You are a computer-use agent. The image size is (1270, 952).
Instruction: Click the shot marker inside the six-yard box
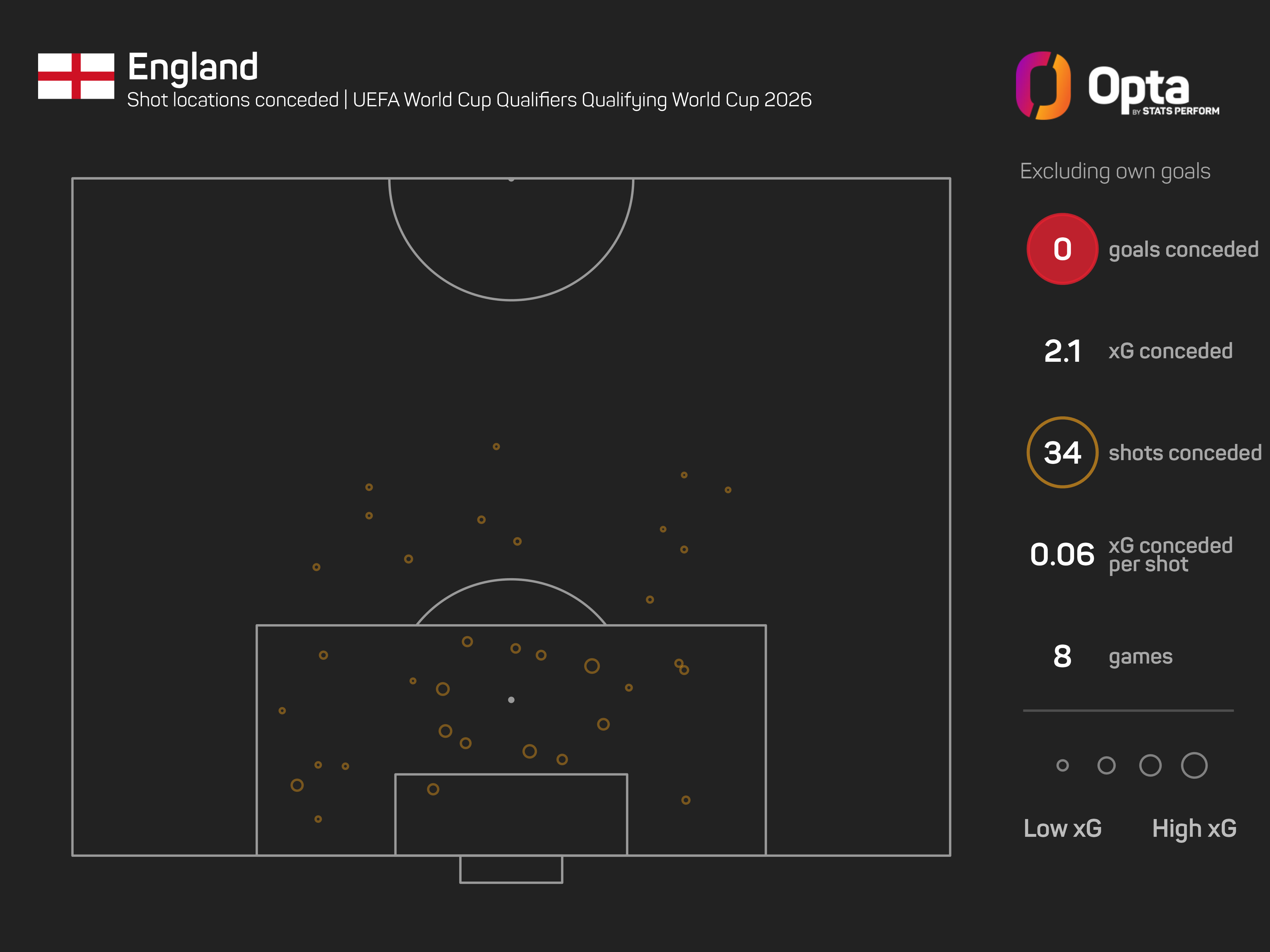[433, 789]
